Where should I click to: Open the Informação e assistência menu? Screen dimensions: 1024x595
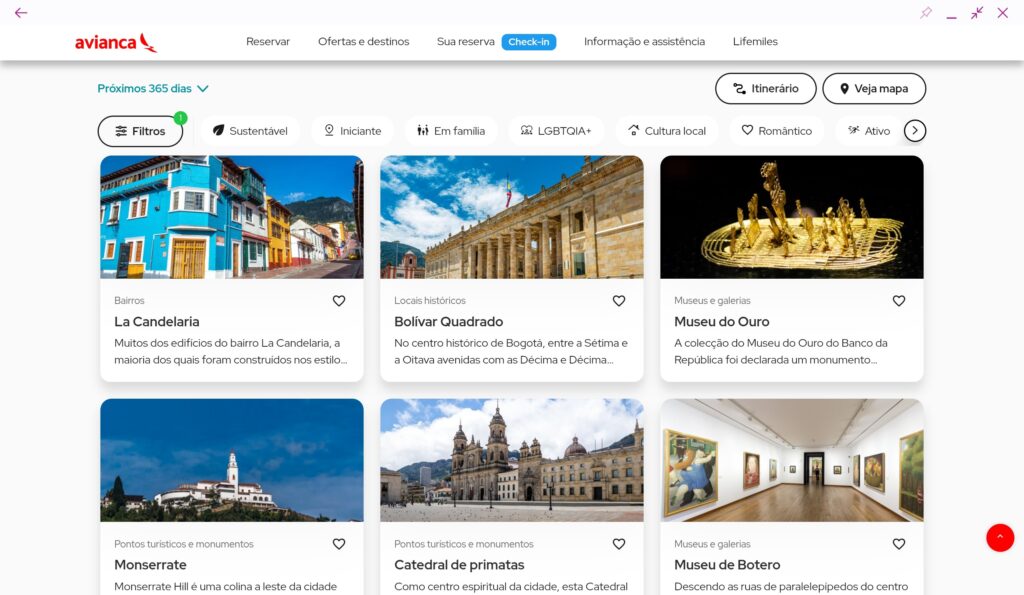[x=644, y=42]
